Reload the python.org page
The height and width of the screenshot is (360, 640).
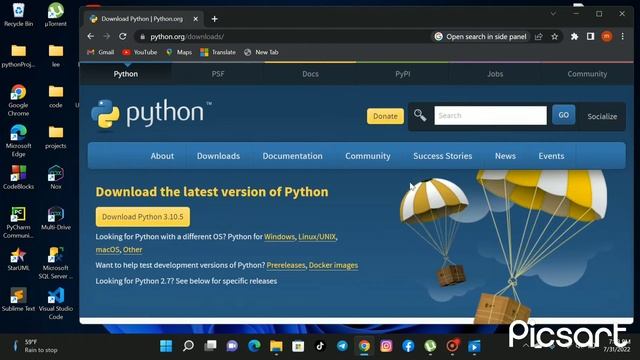(122, 36)
